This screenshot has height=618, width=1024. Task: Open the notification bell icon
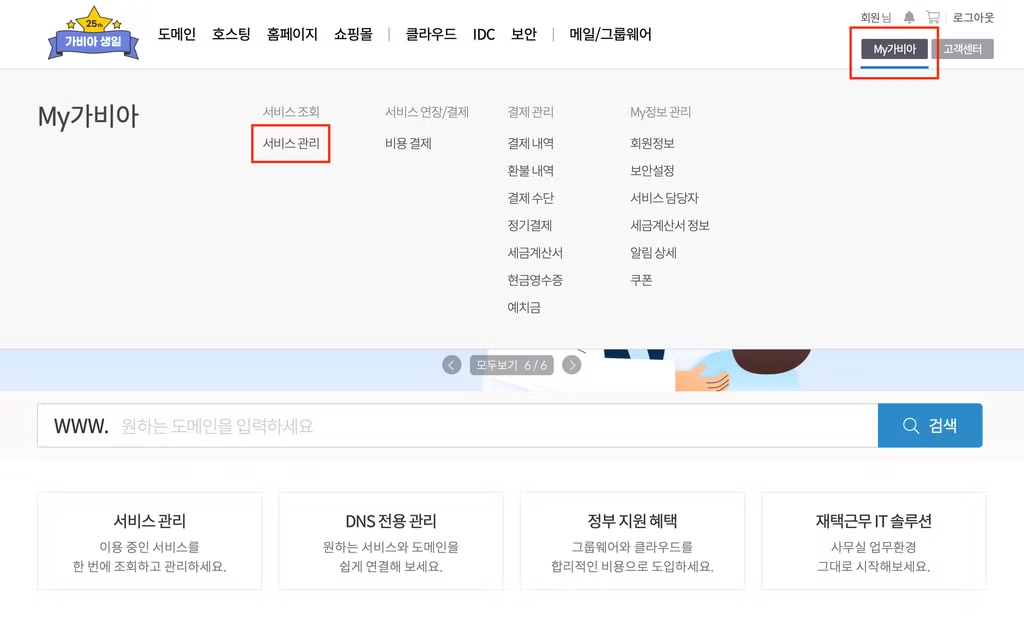(x=909, y=18)
